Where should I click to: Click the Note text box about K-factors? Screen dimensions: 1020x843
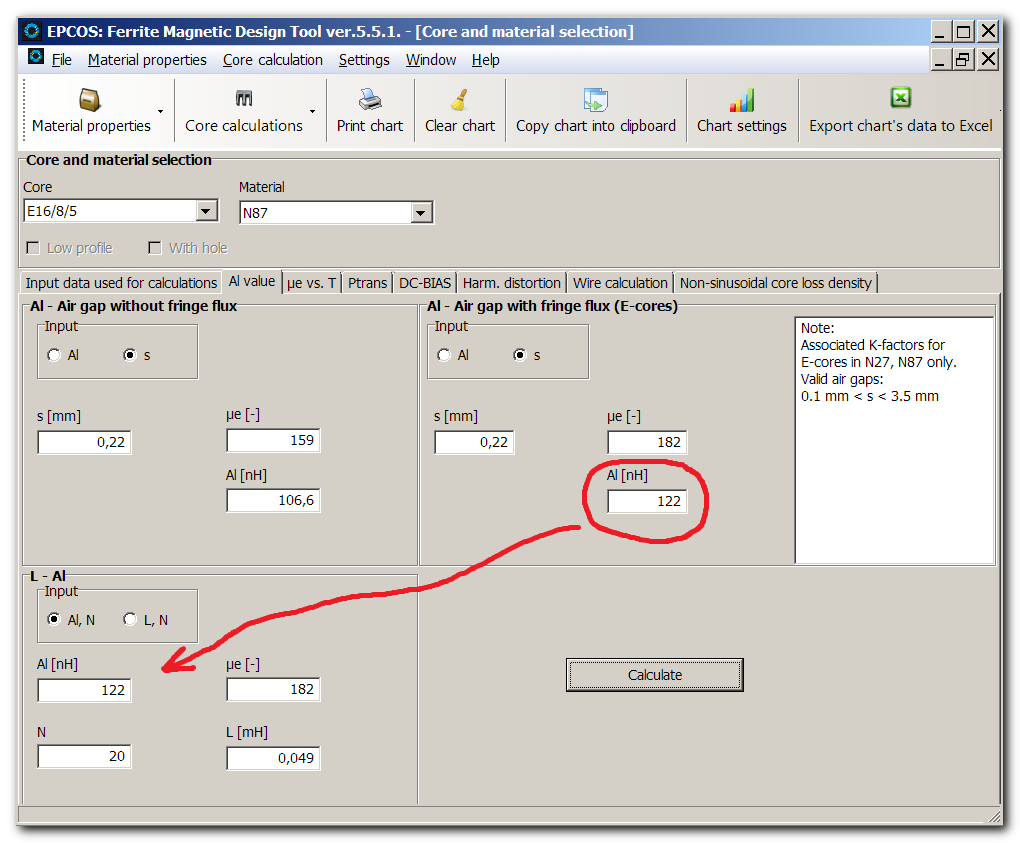click(894, 440)
